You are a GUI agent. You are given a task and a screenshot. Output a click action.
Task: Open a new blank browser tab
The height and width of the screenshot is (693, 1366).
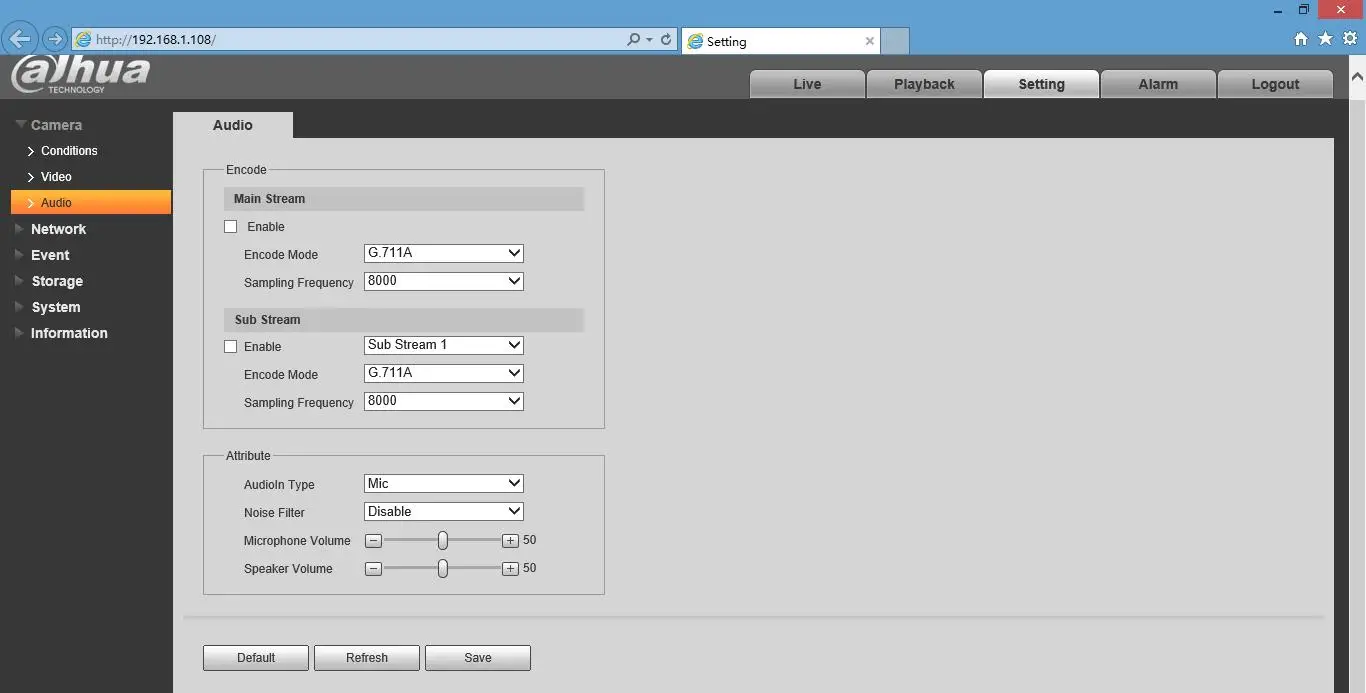point(896,41)
